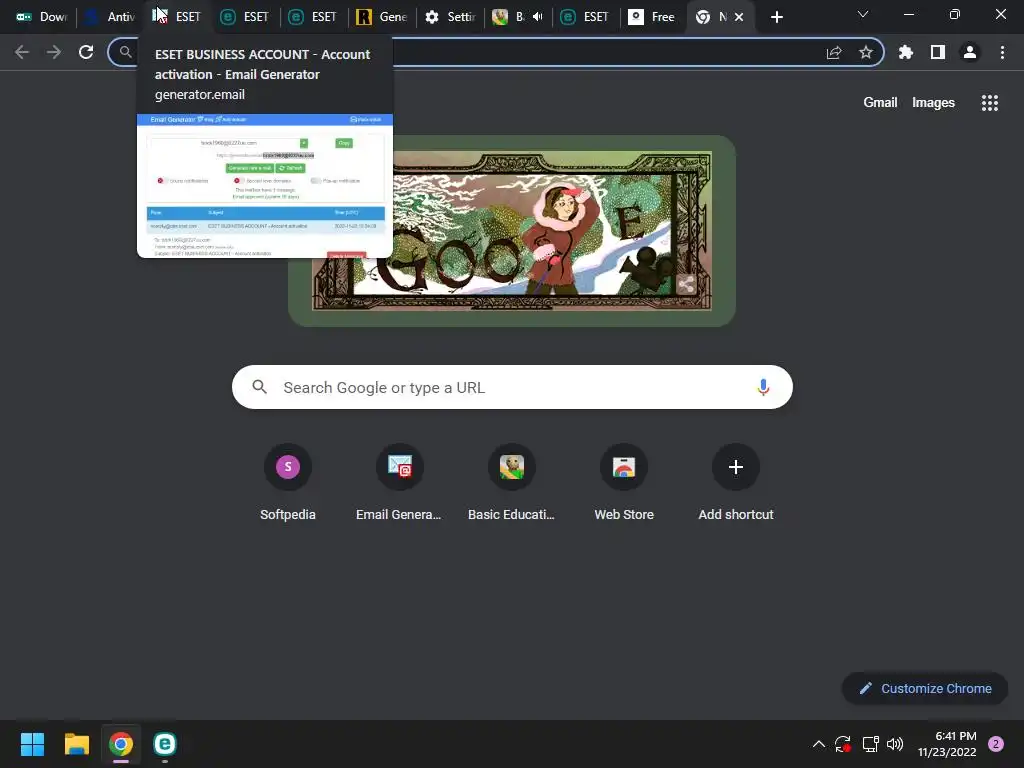Expand the tab search chevron
1024x768 pixels.
tap(863, 14)
